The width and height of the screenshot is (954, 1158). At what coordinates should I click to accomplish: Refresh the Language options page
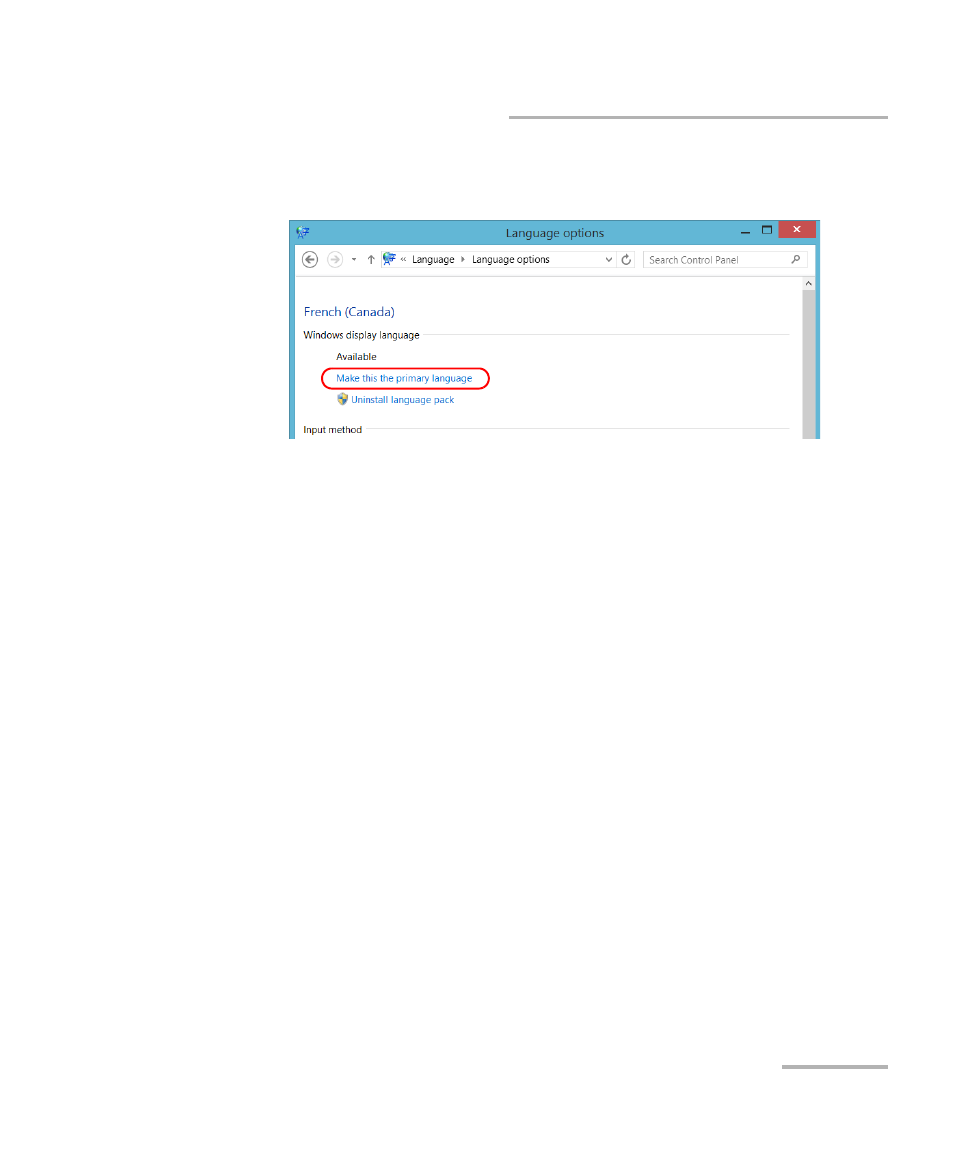626,260
